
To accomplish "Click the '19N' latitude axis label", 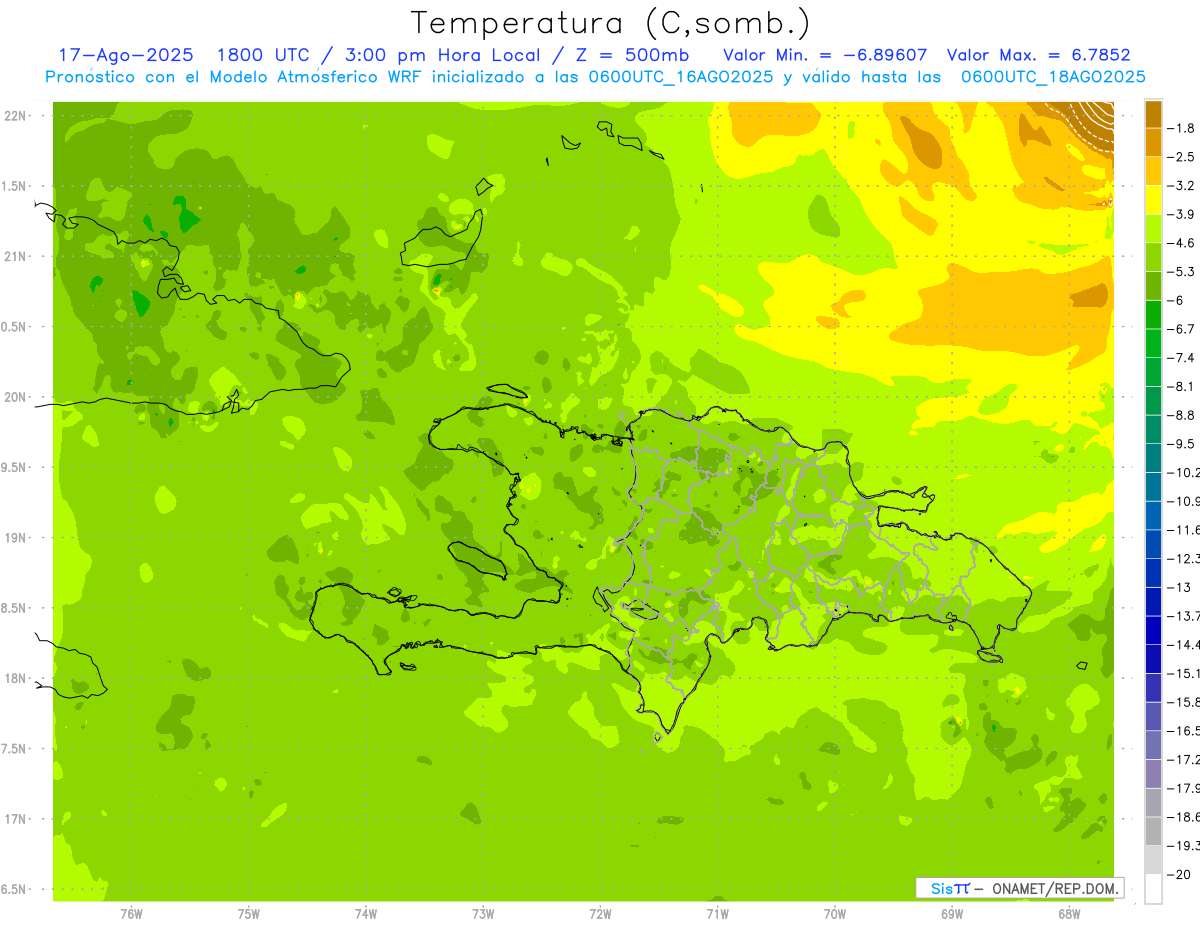I will [x=14, y=538].
